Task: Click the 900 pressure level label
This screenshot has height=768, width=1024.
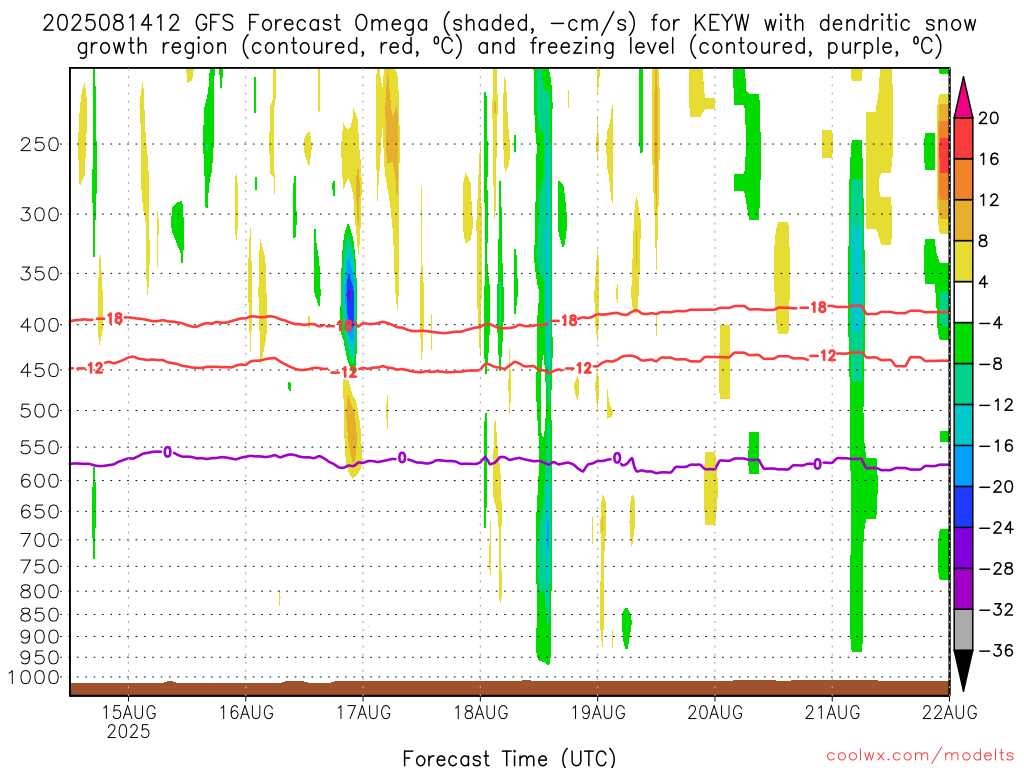Action: tap(40, 637)
